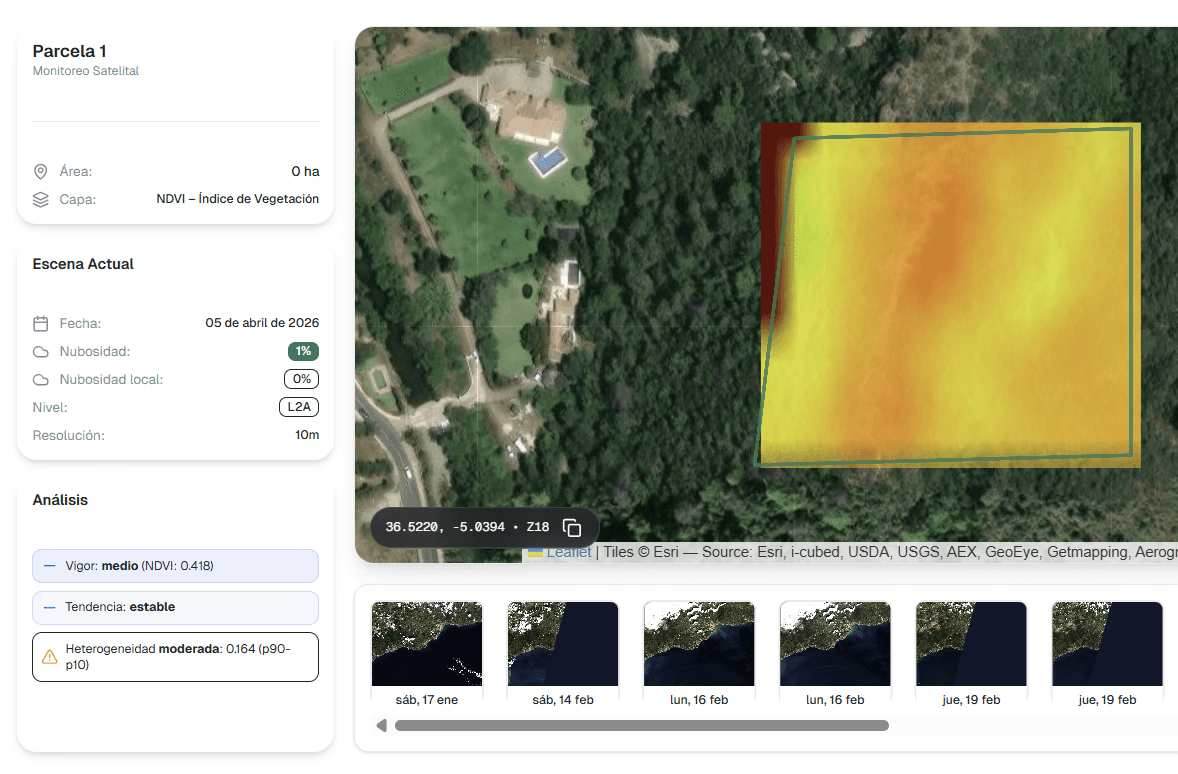Click the coordinates text 36.5220, -5.0394

pos(445,528)
